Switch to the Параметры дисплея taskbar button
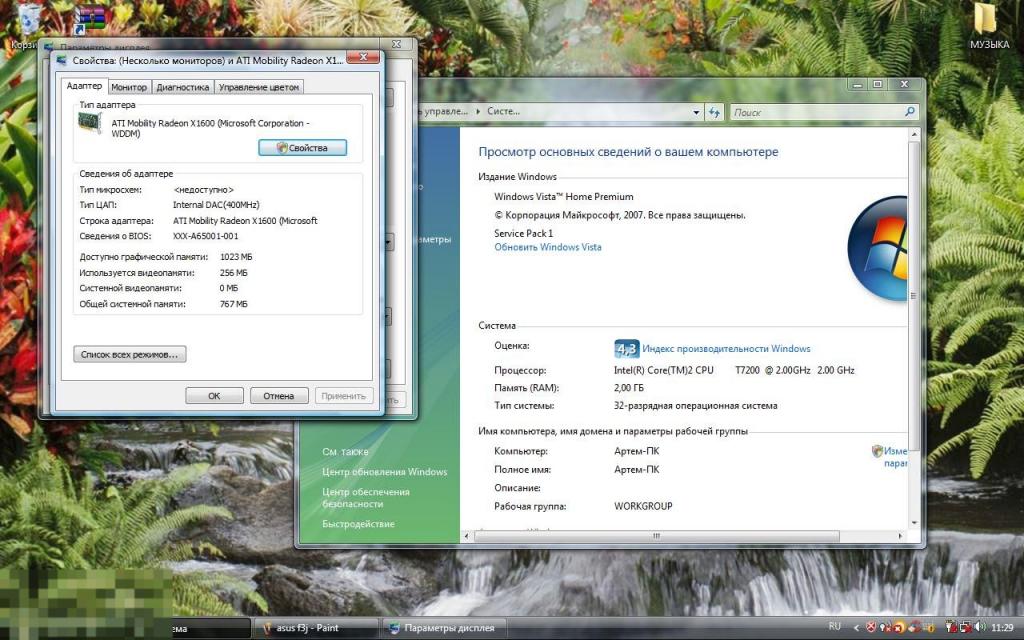 443,628
